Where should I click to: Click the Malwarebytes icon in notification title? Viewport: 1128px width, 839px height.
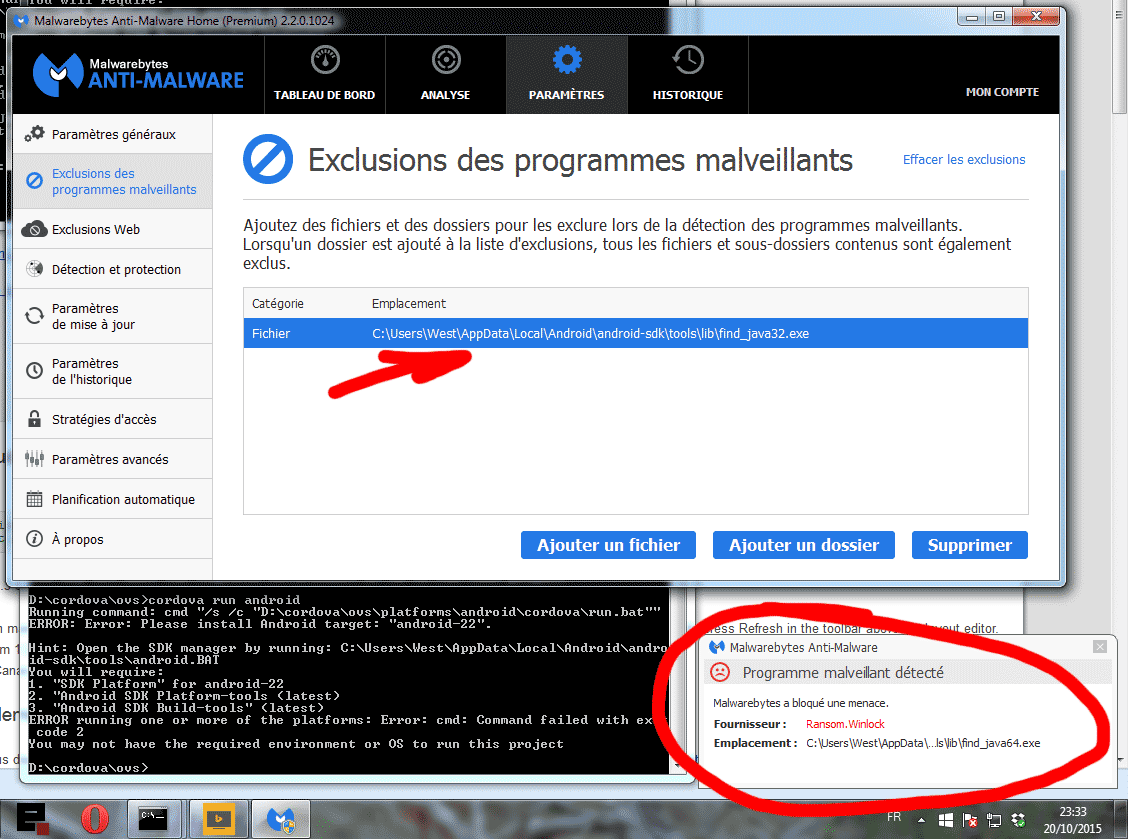tap(717, 648)
